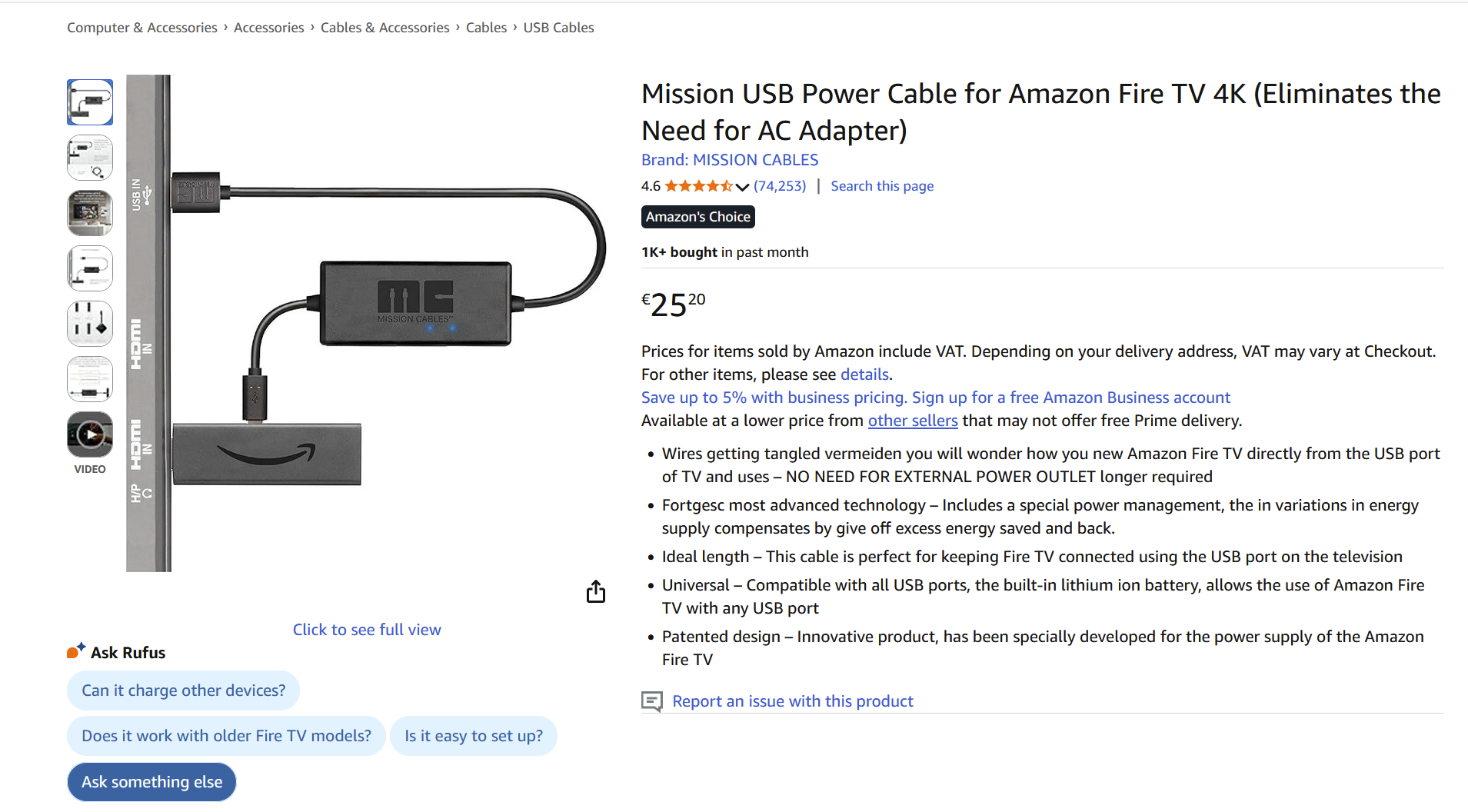Select the sixth product image thumbnail
Screen dimensions: 1468x812
pos(90,379)
